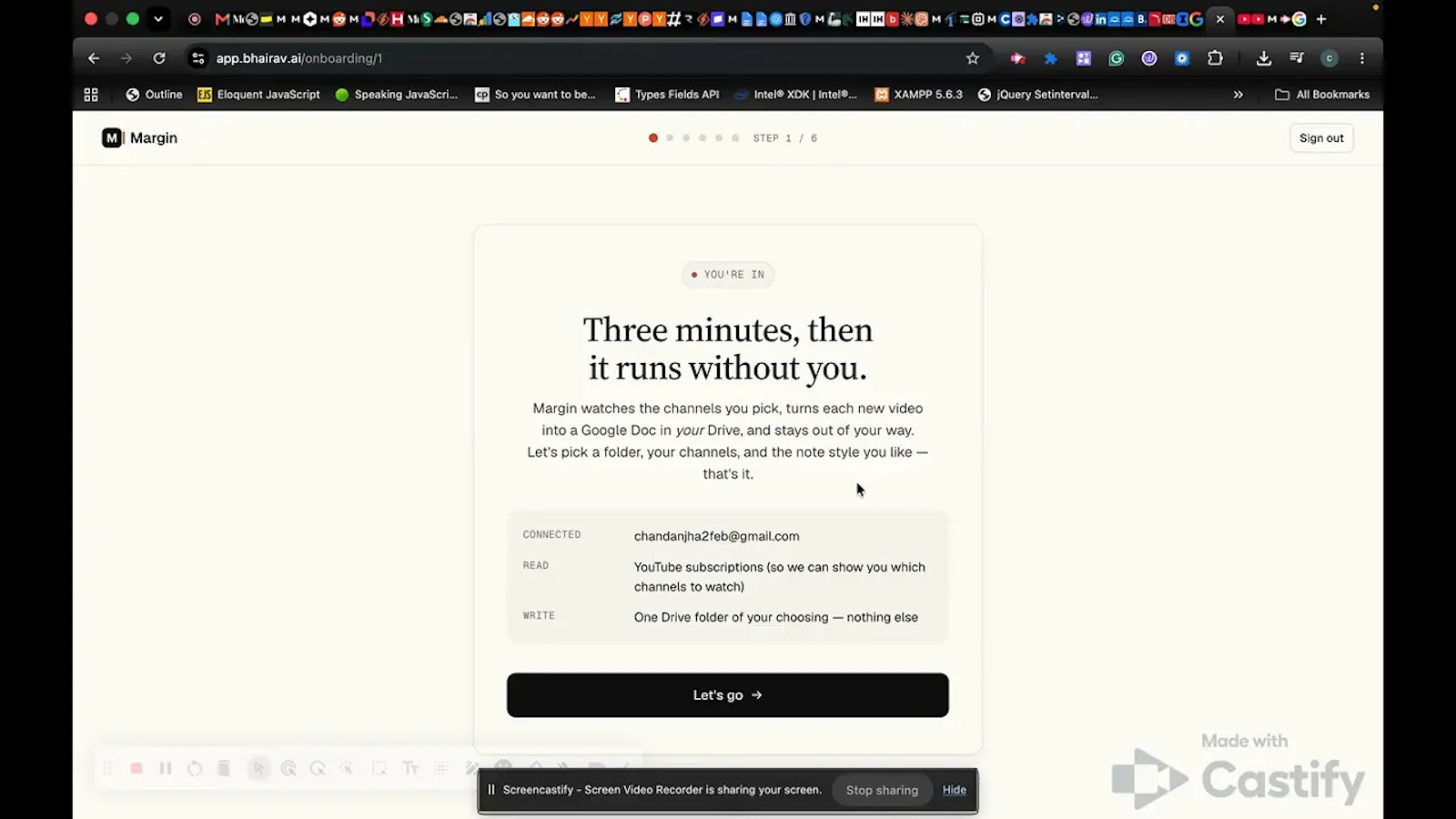Click the blue gear extension icon
Screen dimensions: 1456x819
point(1182,58)
